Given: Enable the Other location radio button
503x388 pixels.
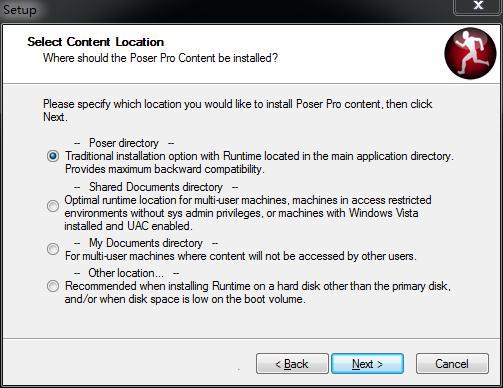Looking at the screenshot, I should (x=53, y=286).
